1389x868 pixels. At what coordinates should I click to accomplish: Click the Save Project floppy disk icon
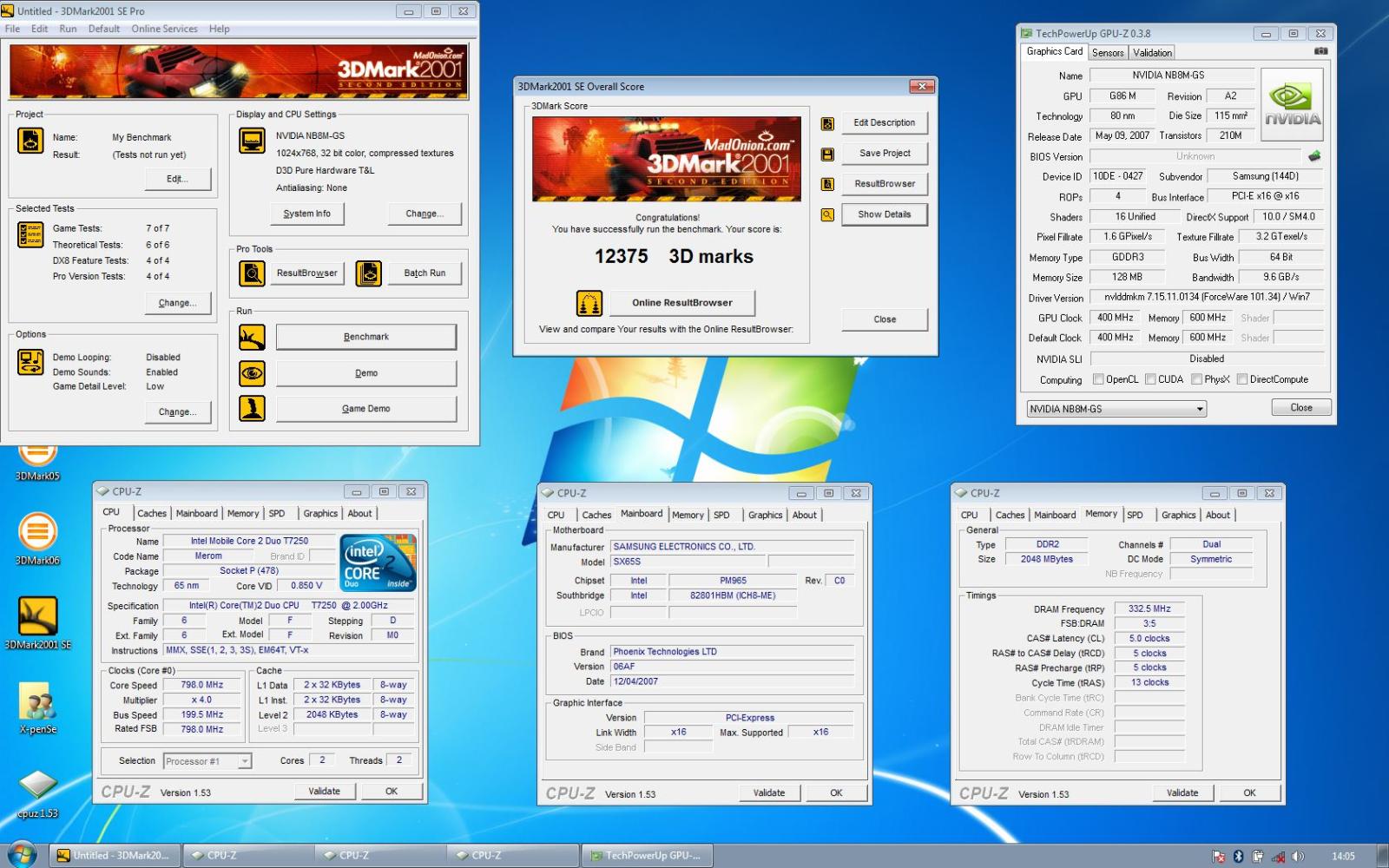tap(827, 154)
